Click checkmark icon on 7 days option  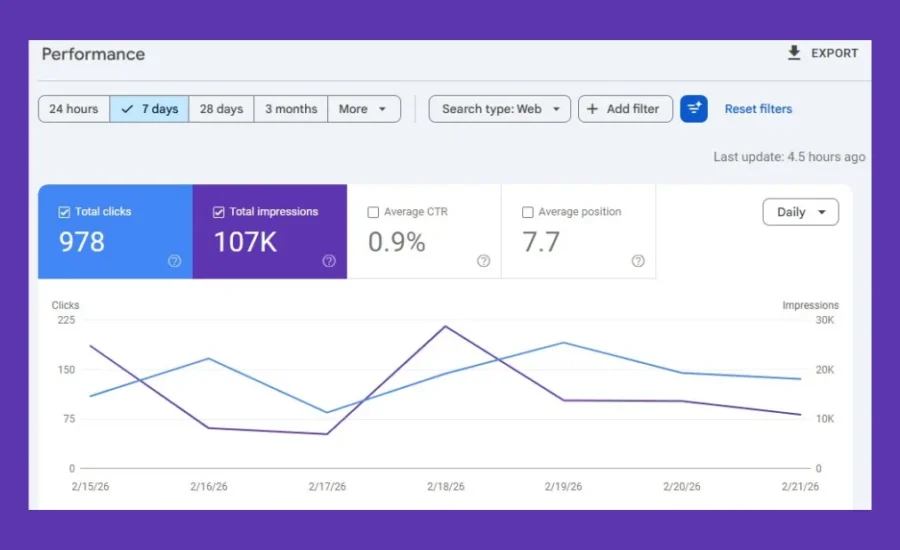click(x=127, y=109)
